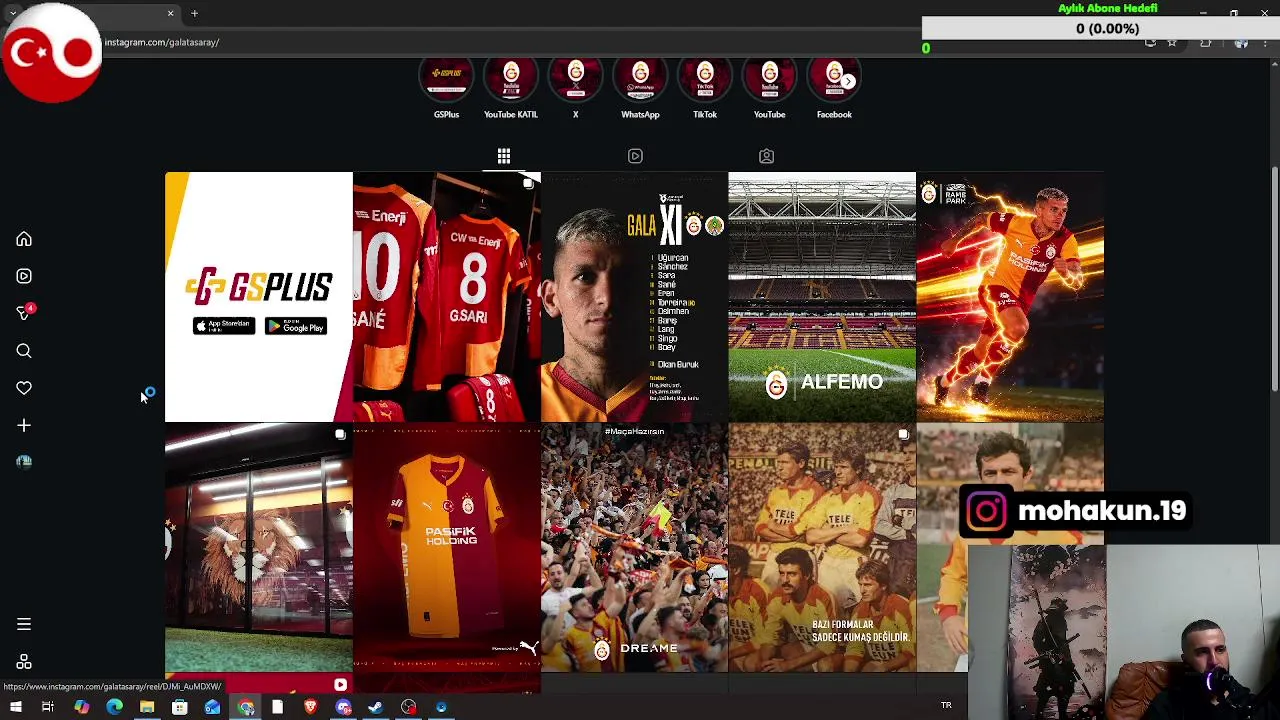Open the browser extensions puzzle icon

(1205, 43)
